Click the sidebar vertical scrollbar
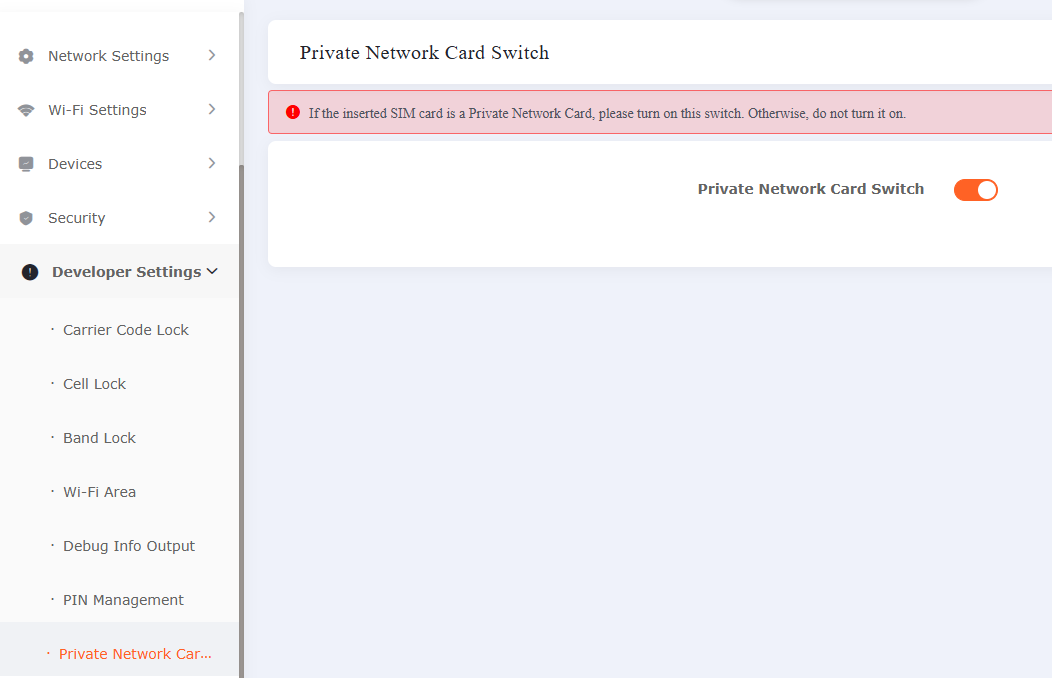The image size is (1052, 678). click(241, 400)
